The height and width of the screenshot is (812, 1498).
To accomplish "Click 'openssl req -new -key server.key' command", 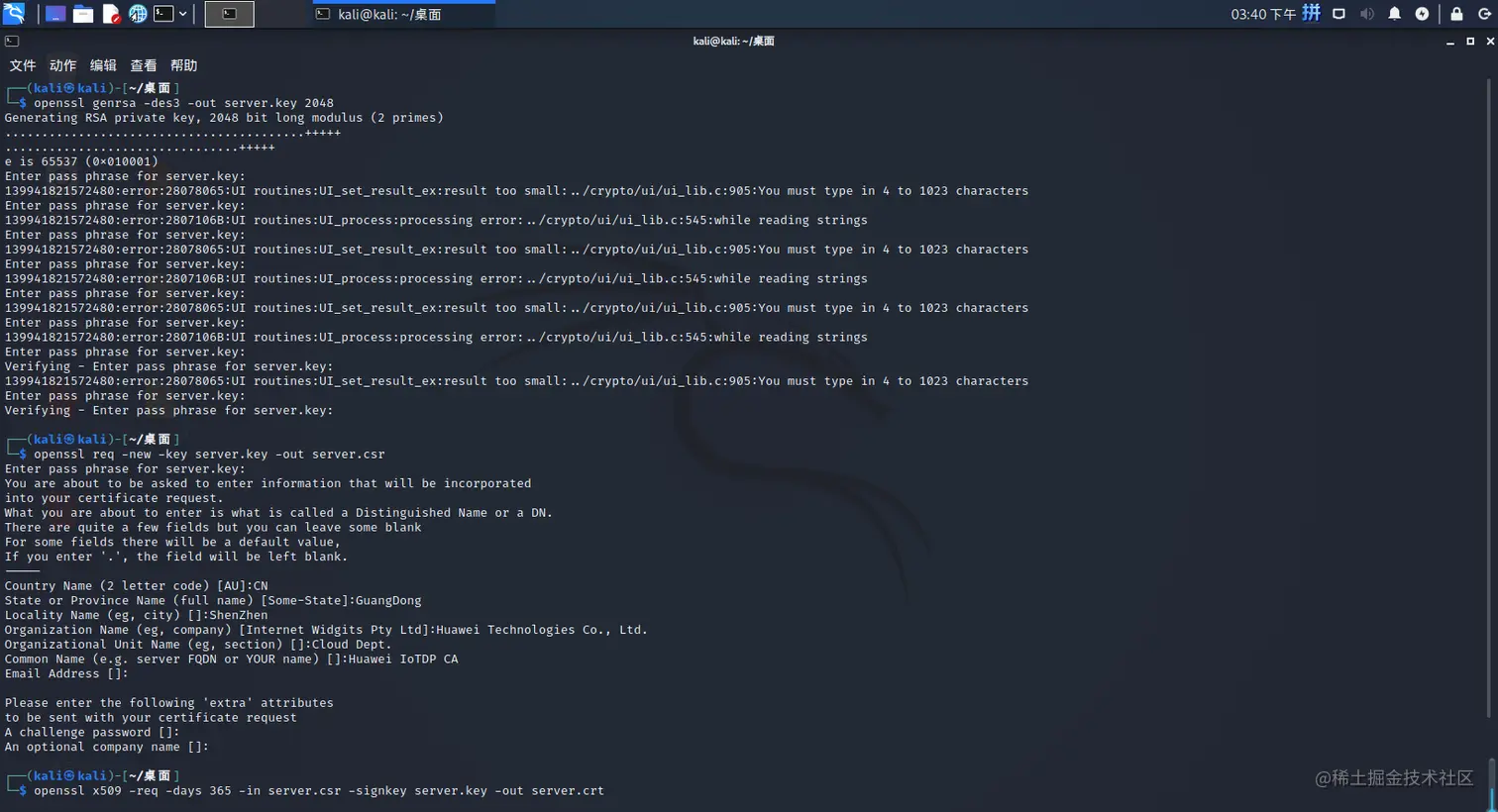I will point(209,455).
